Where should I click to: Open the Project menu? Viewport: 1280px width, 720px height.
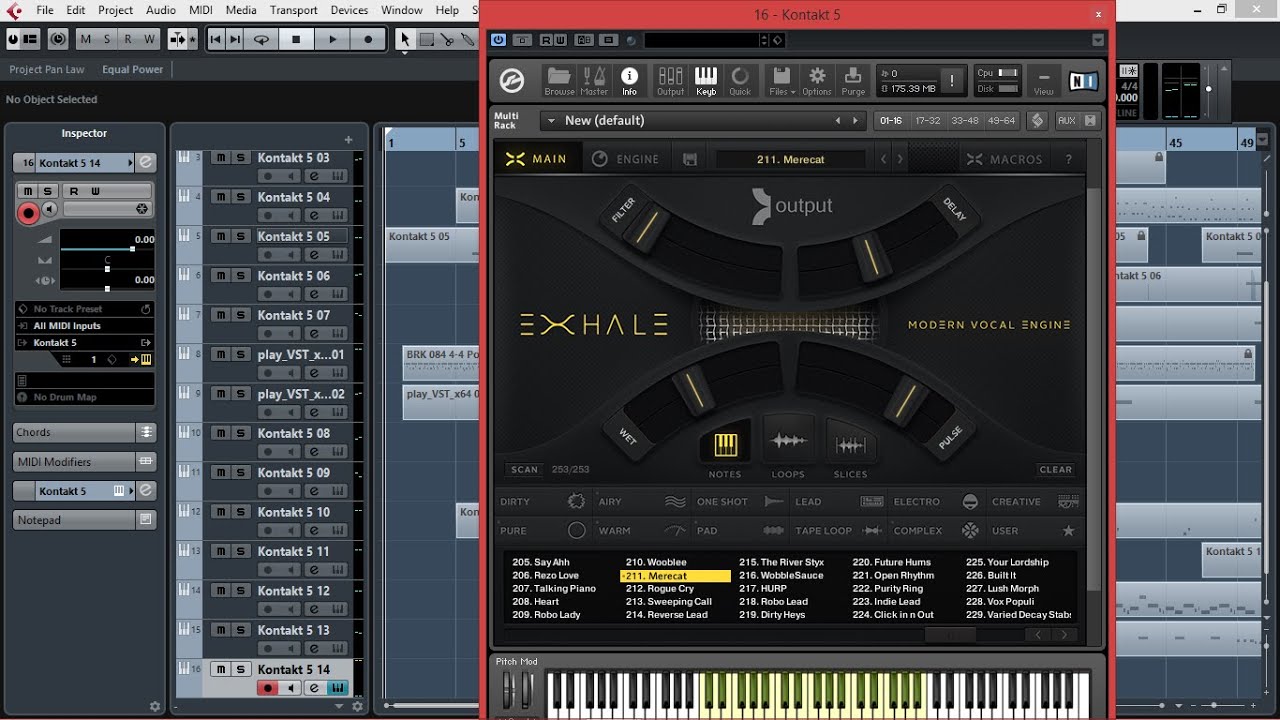pyautogui.click(x=115, y=10)
